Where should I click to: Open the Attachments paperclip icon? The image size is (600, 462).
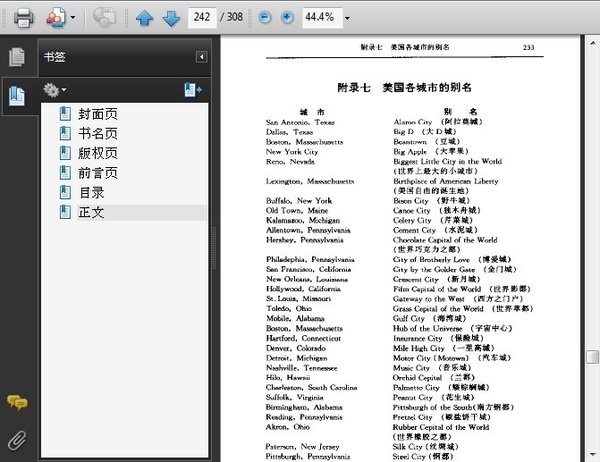[x=17, y=440]
